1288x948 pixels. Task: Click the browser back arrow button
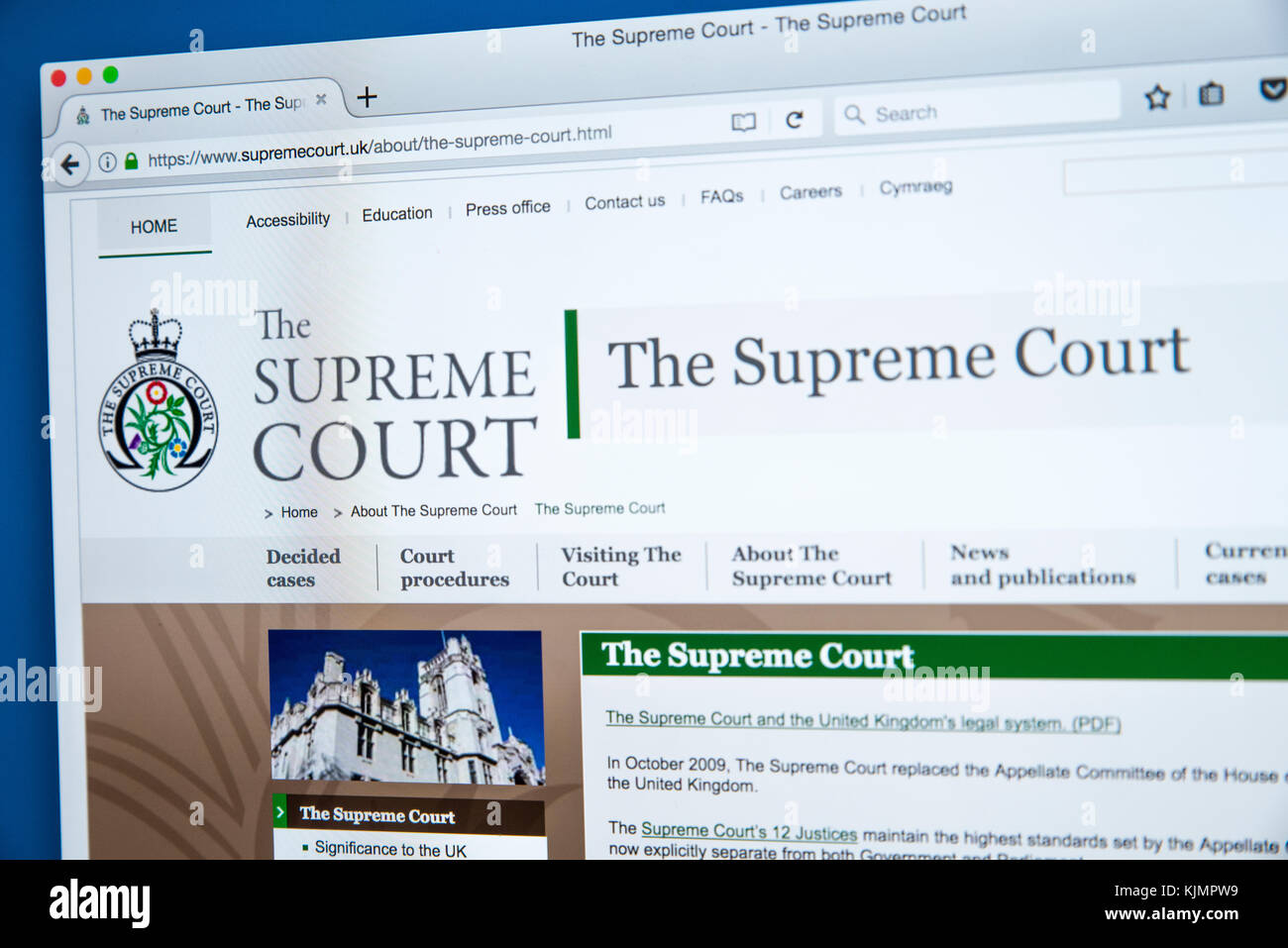tap(69, 164)
